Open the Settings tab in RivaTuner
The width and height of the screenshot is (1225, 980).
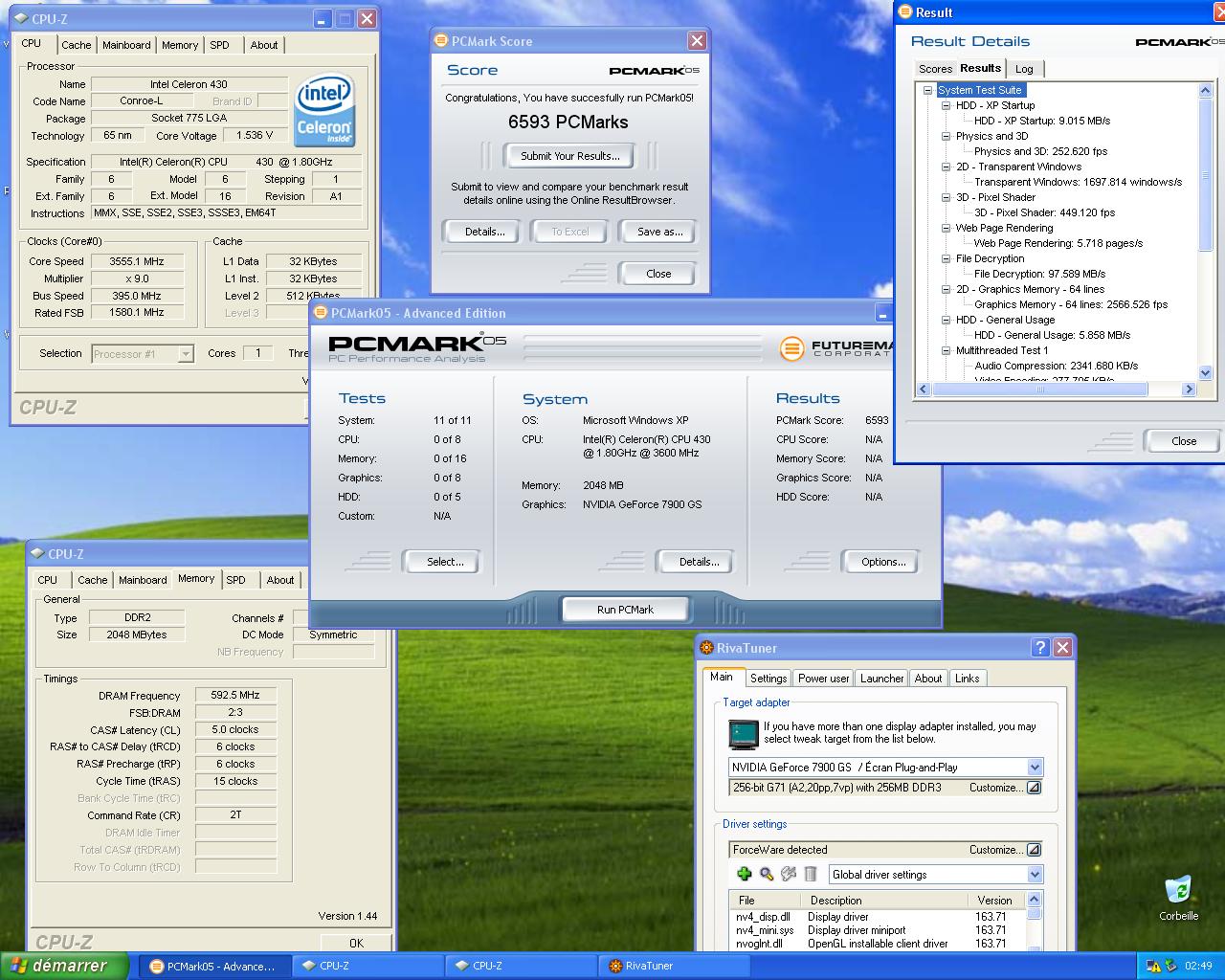coord(768,679)
